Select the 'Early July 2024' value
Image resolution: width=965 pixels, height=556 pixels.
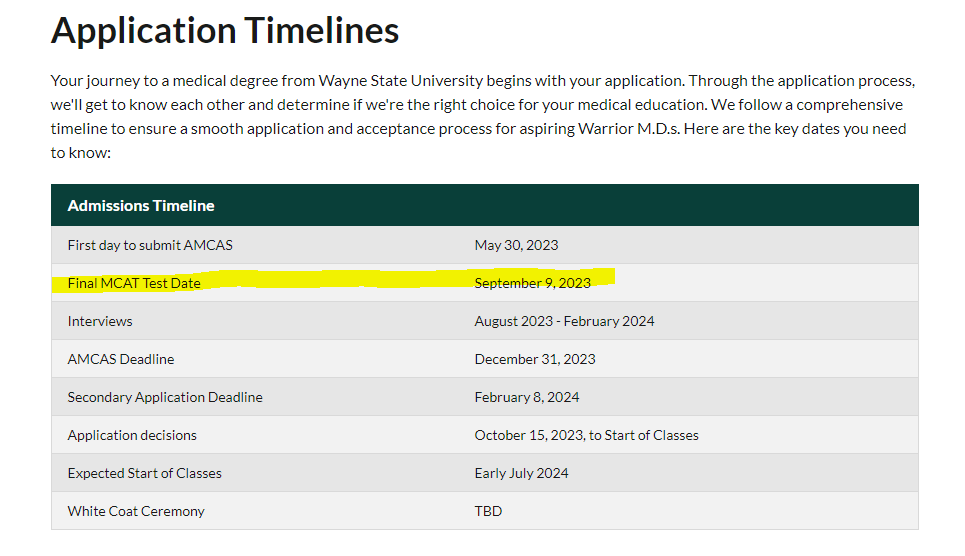(521, 473)
